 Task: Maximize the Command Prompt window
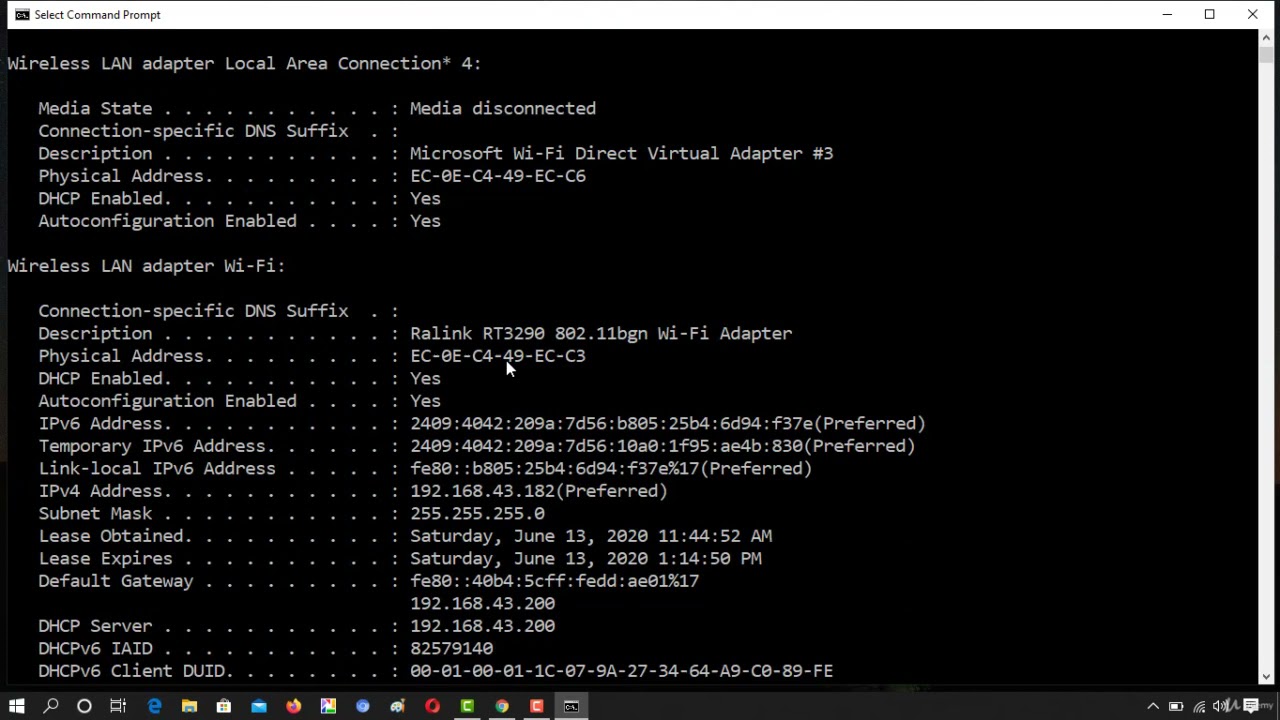tap(1210, 14)
